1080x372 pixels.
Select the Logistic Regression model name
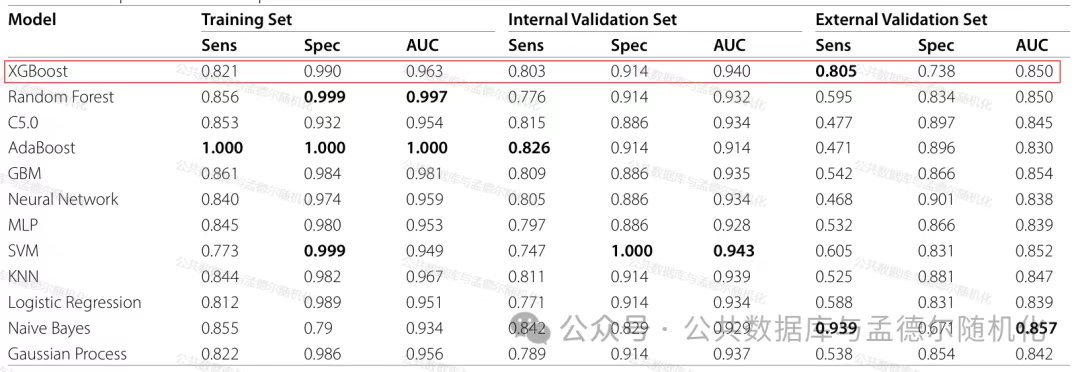pyautogui.click(x=74, y=302)
